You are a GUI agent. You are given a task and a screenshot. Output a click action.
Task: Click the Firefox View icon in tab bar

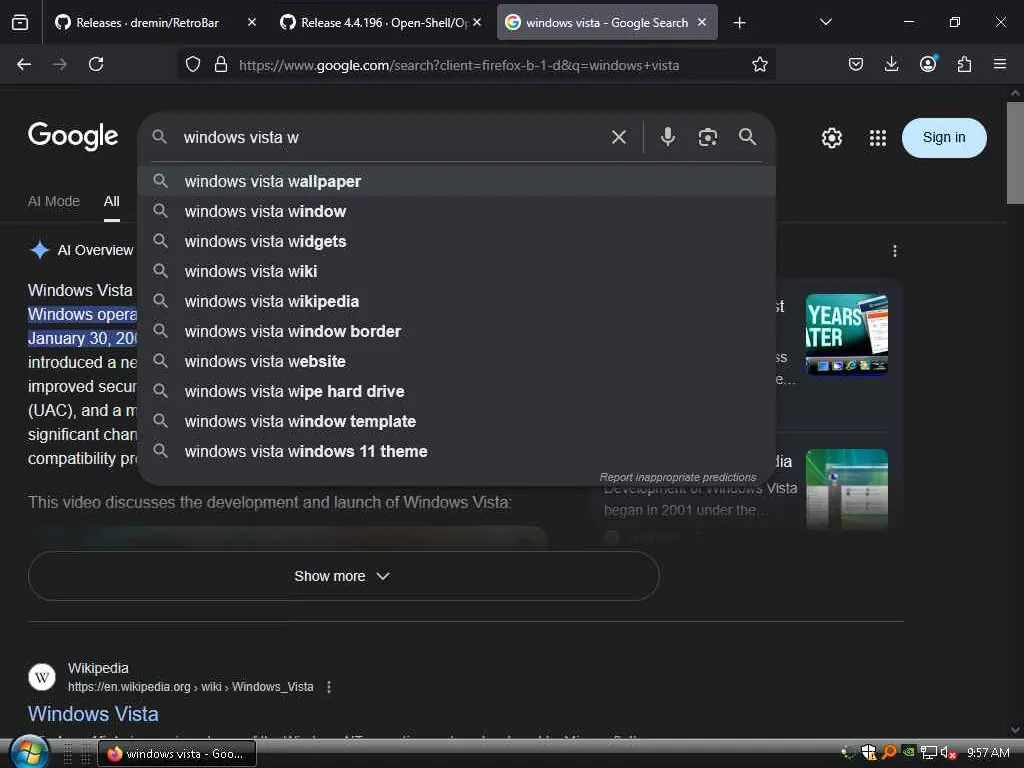pos(20,22)
